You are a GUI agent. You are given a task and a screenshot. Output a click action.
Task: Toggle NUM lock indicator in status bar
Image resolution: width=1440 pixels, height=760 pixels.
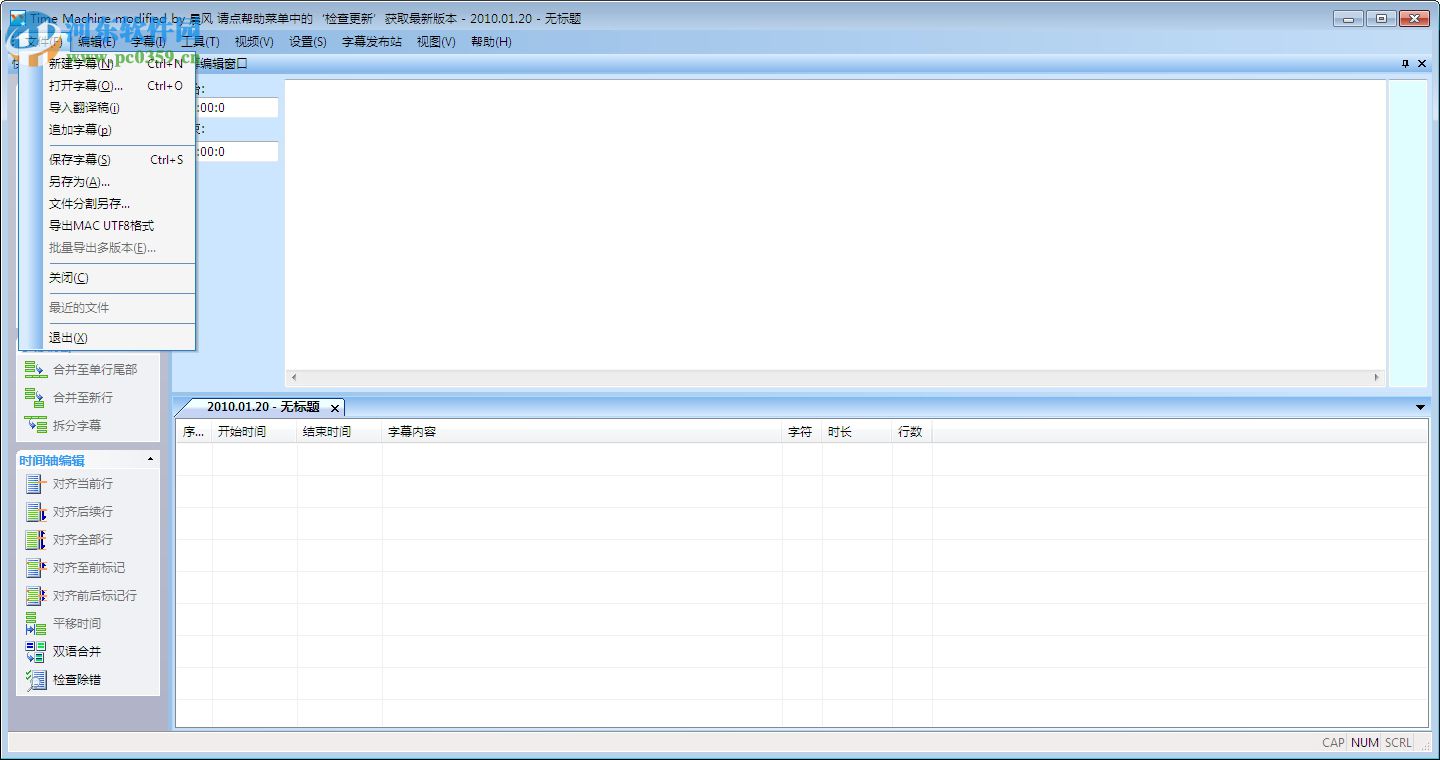pyautogui.click(x=1365, y=742)
